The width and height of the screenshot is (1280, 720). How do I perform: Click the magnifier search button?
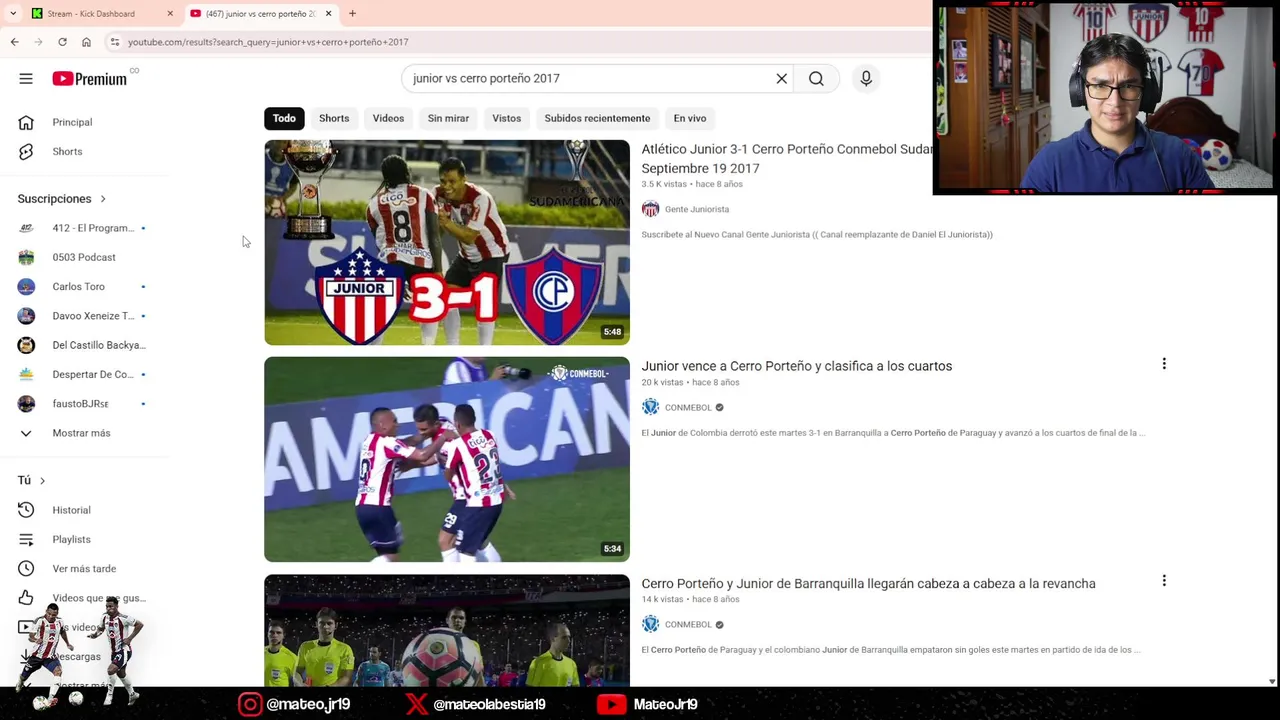816,78
